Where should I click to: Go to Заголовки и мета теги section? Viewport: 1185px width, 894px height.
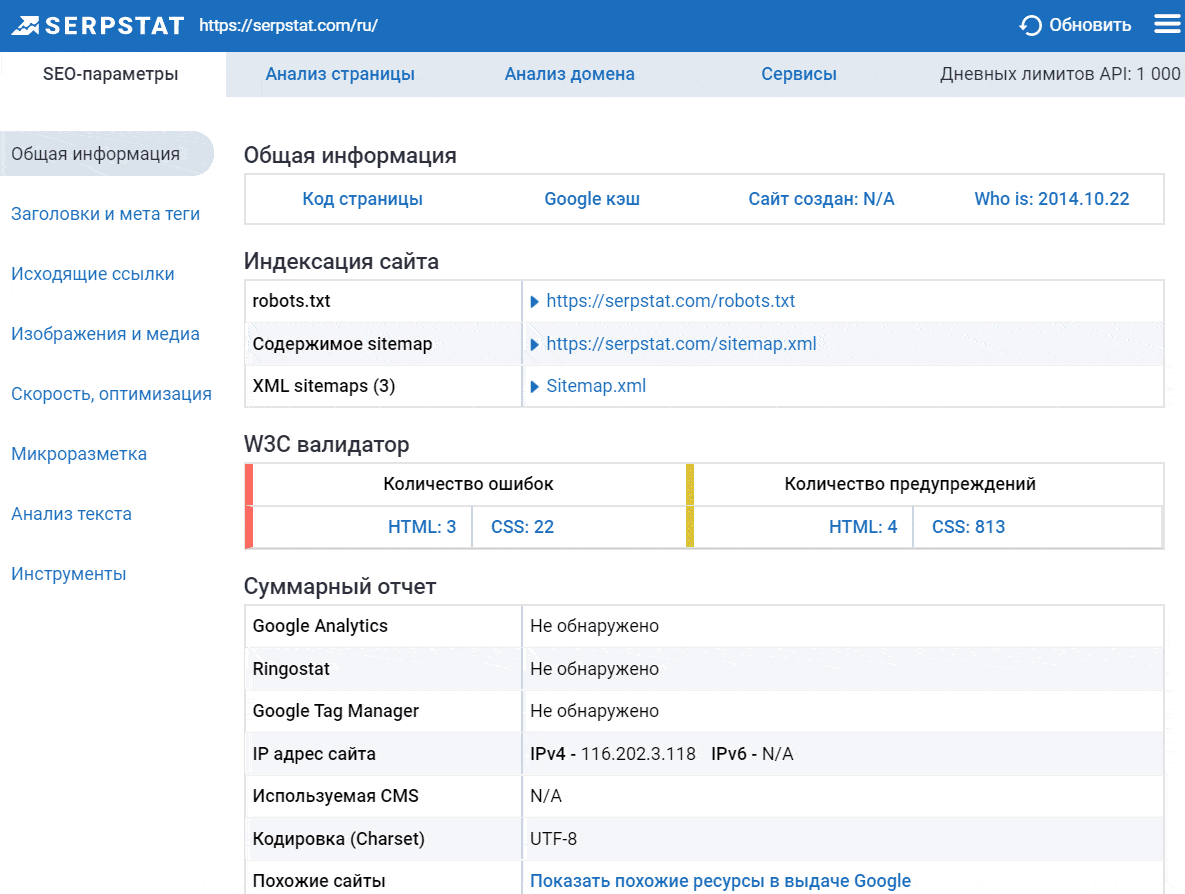(106, 214)
